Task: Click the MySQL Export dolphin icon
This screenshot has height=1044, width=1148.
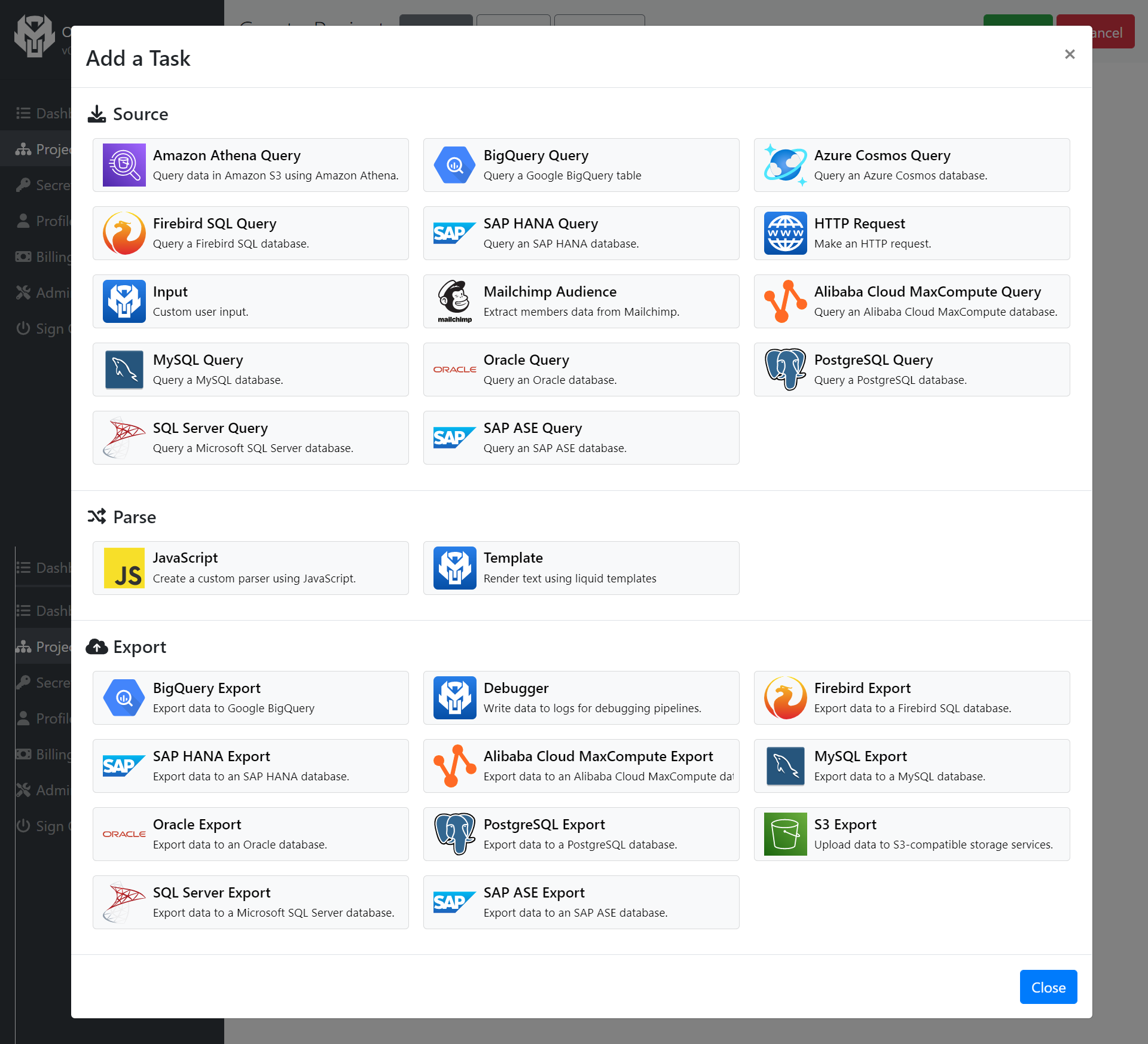Action: pos(785,766)
